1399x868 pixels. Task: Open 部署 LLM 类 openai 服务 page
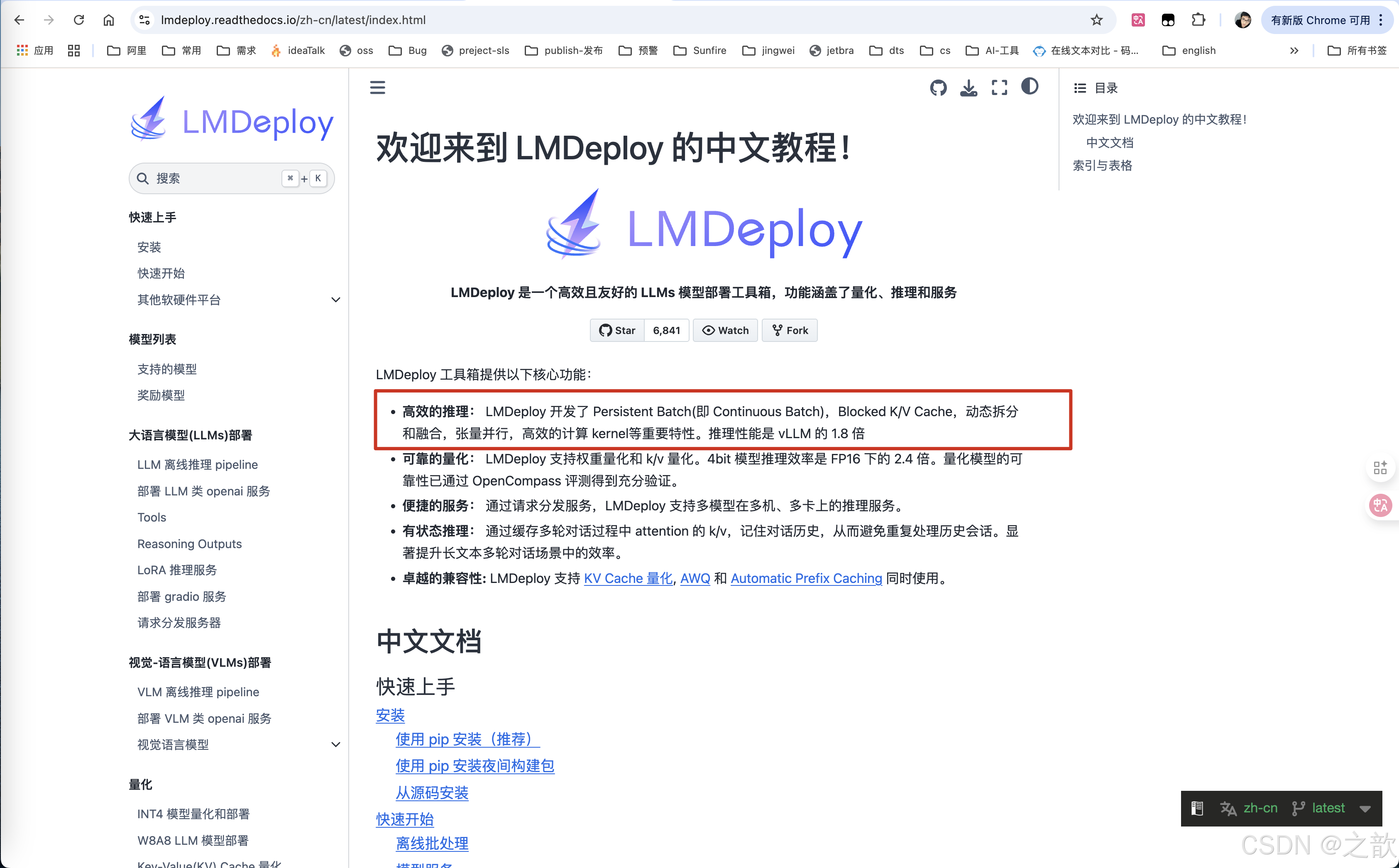click(203, 491)
